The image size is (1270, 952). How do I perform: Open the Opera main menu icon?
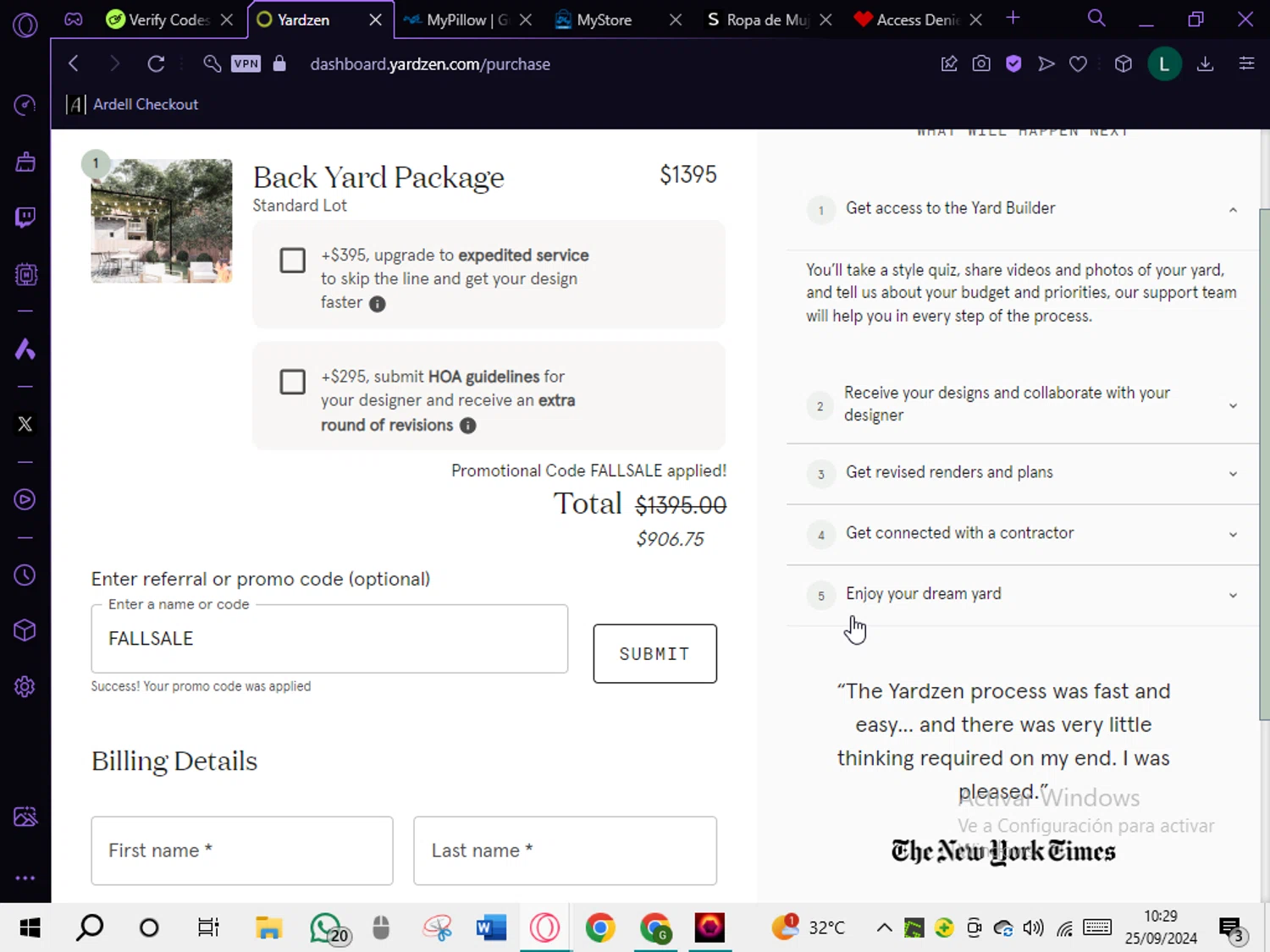25,25
